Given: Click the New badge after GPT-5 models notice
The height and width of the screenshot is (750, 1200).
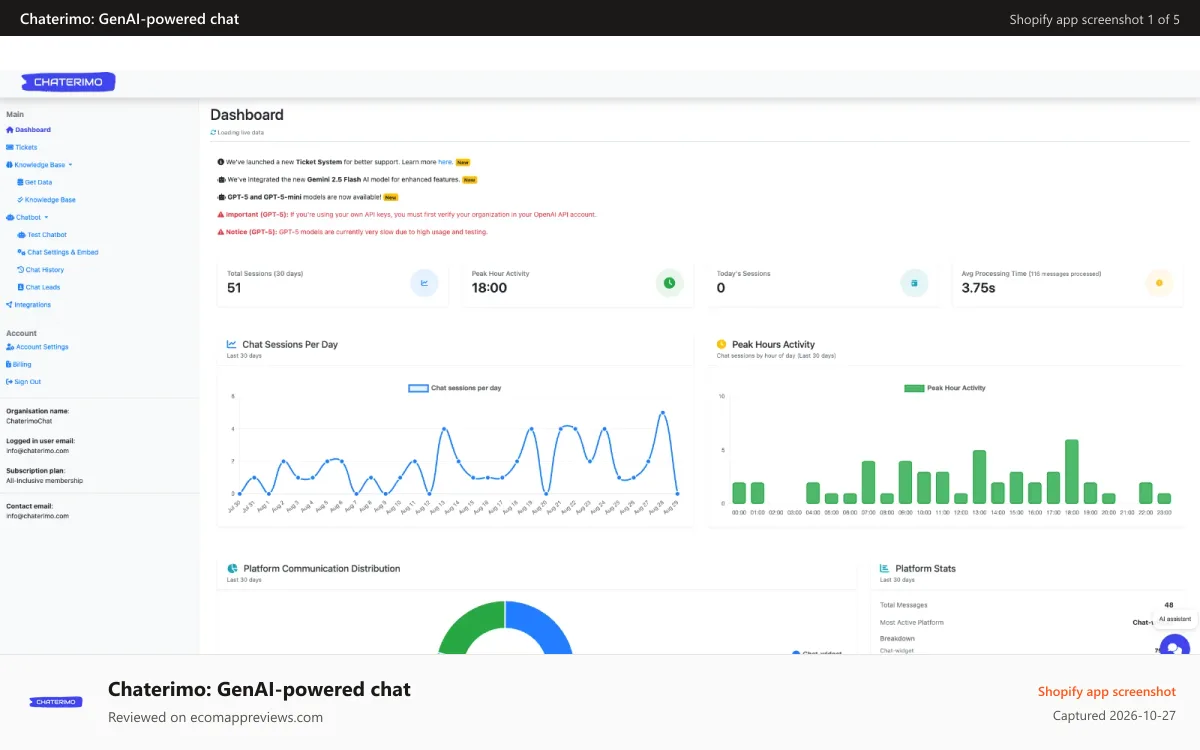Looking at the screenshot, I should pos(391,197).
